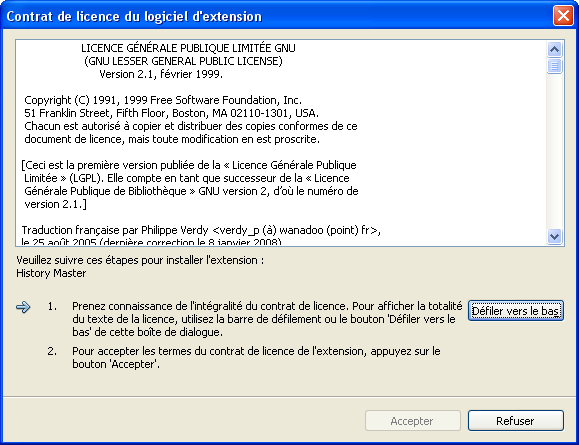The height and width of the screenshot is (445, 579).
Task: Click the 'Traduction française par Philippe Verdy' line
Action: pyautogui.click(x=201, y=230)
